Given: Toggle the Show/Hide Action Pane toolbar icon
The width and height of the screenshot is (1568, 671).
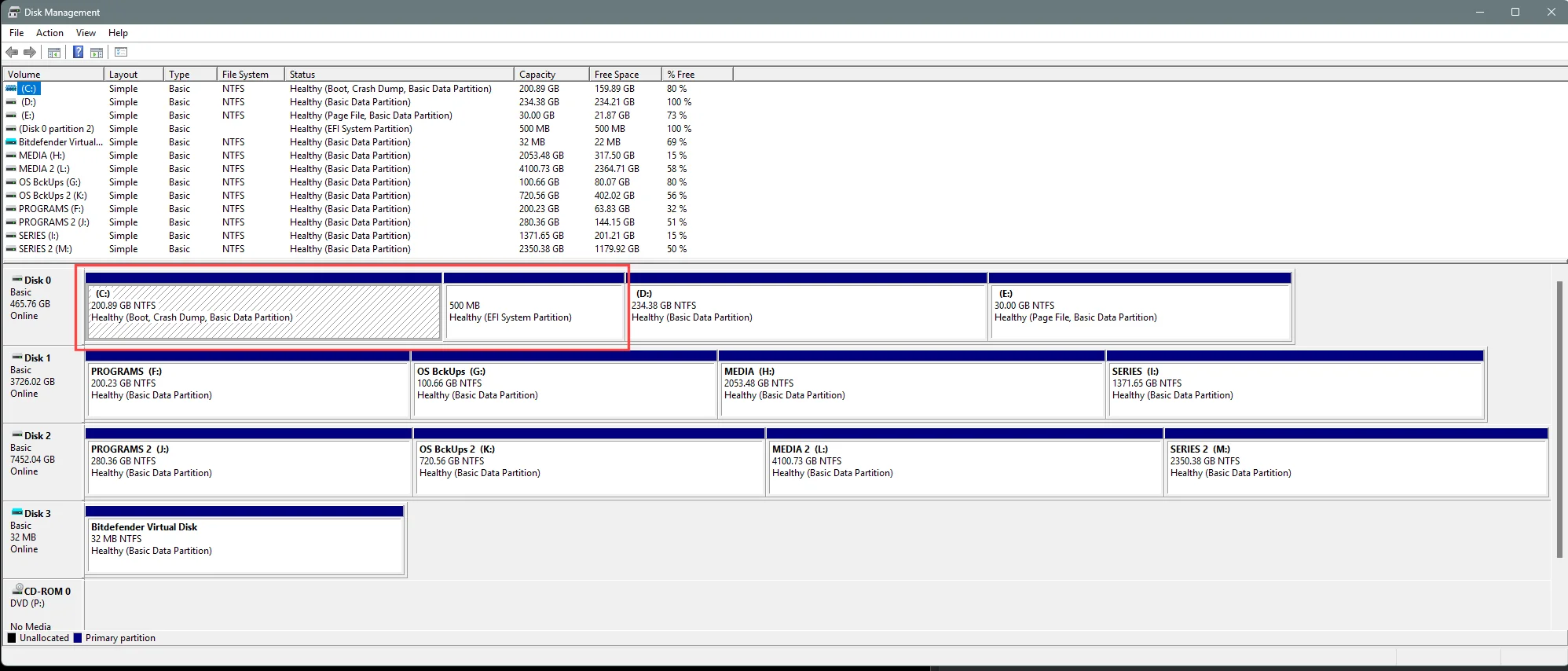Looking at the screenshot, I should click(97, 53).
